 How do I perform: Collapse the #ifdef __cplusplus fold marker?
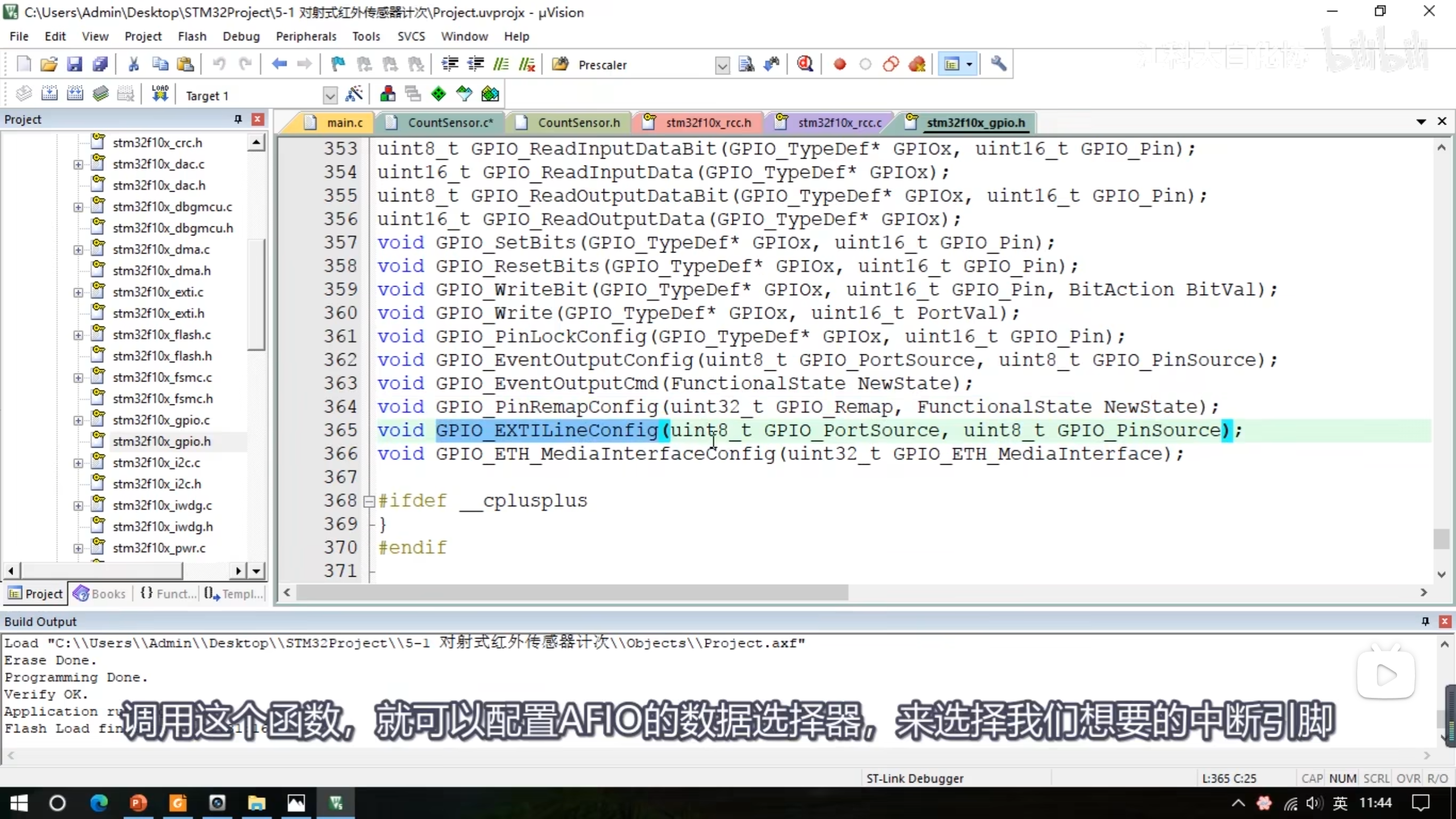click(x=369, y=501)
